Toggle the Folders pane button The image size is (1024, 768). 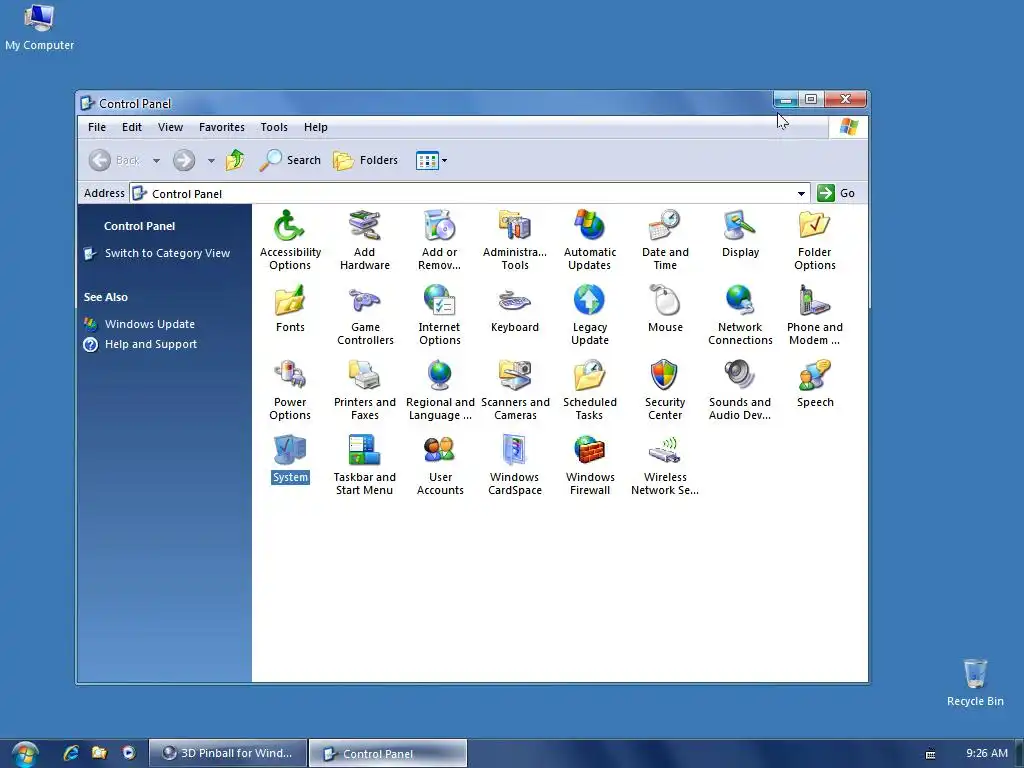(366, 160)
